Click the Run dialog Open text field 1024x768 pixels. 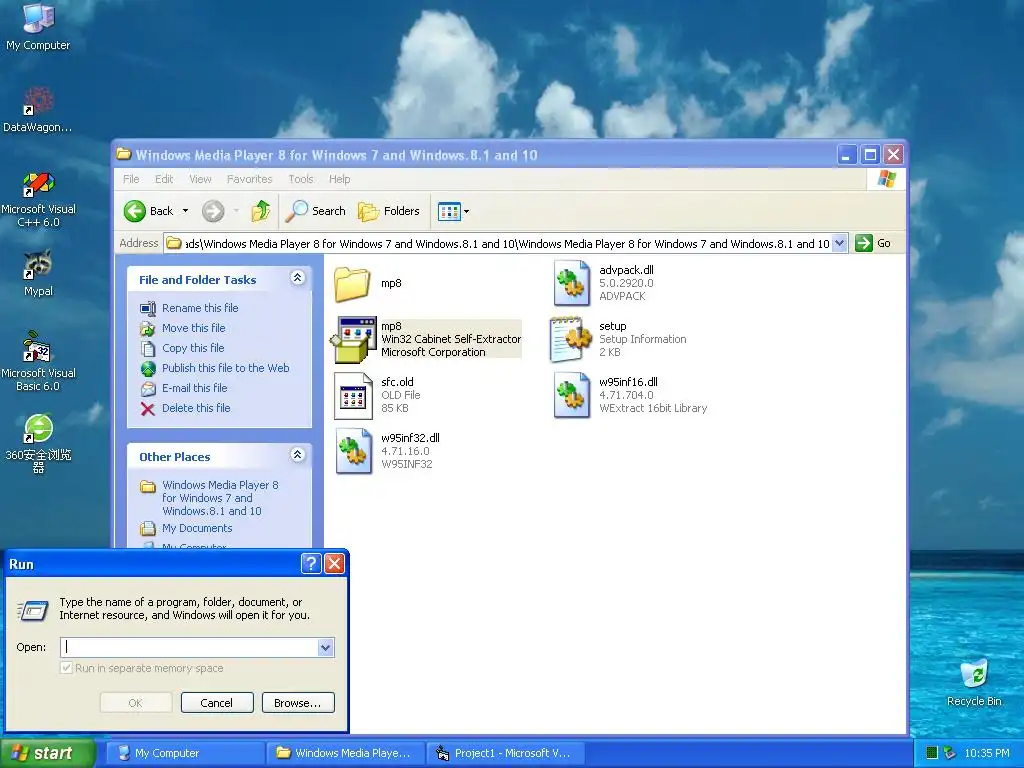[189, 647]
